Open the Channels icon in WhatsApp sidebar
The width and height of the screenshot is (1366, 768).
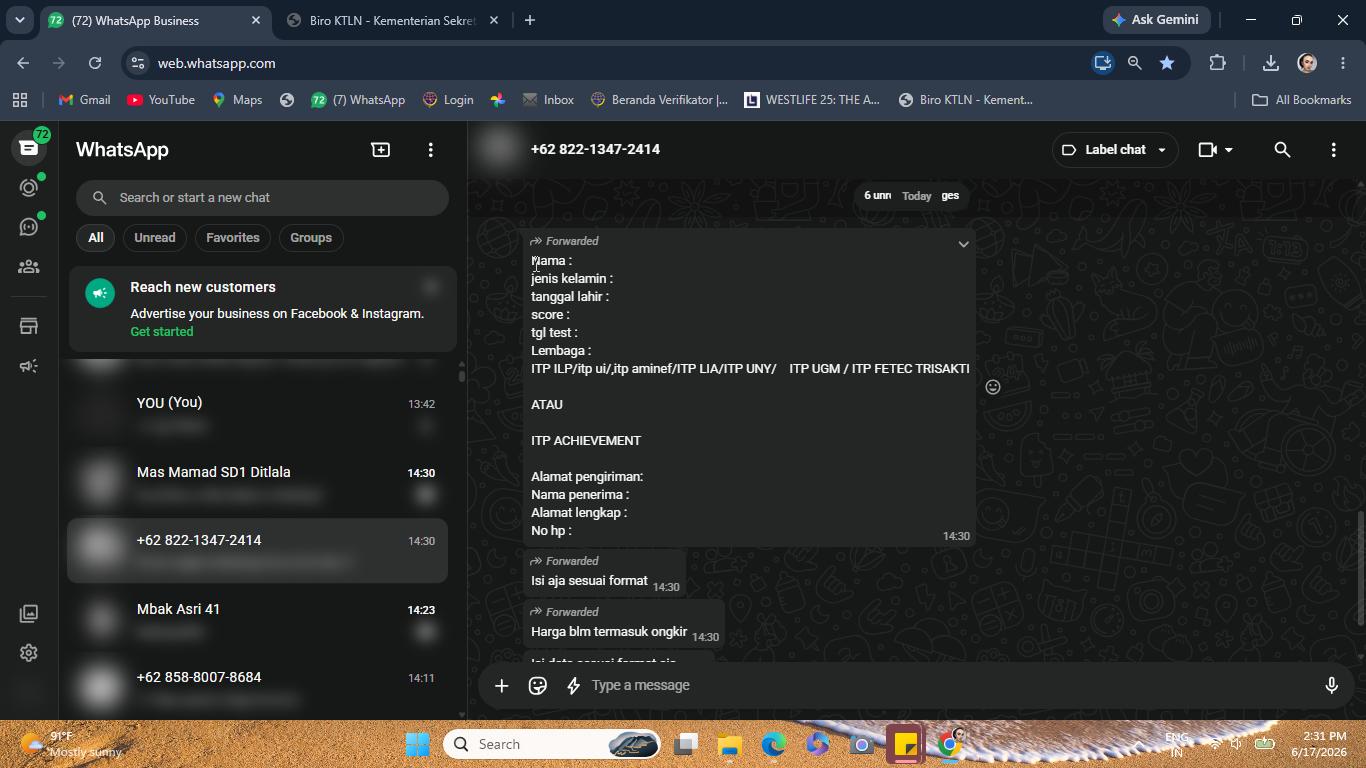coord(29,227)
